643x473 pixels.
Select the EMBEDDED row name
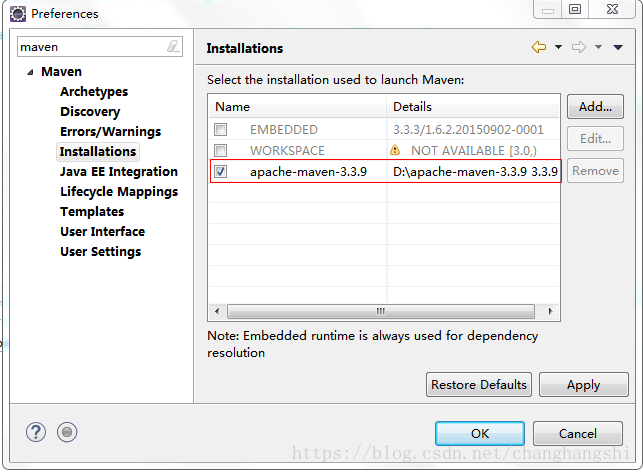(x=284, y=130)
